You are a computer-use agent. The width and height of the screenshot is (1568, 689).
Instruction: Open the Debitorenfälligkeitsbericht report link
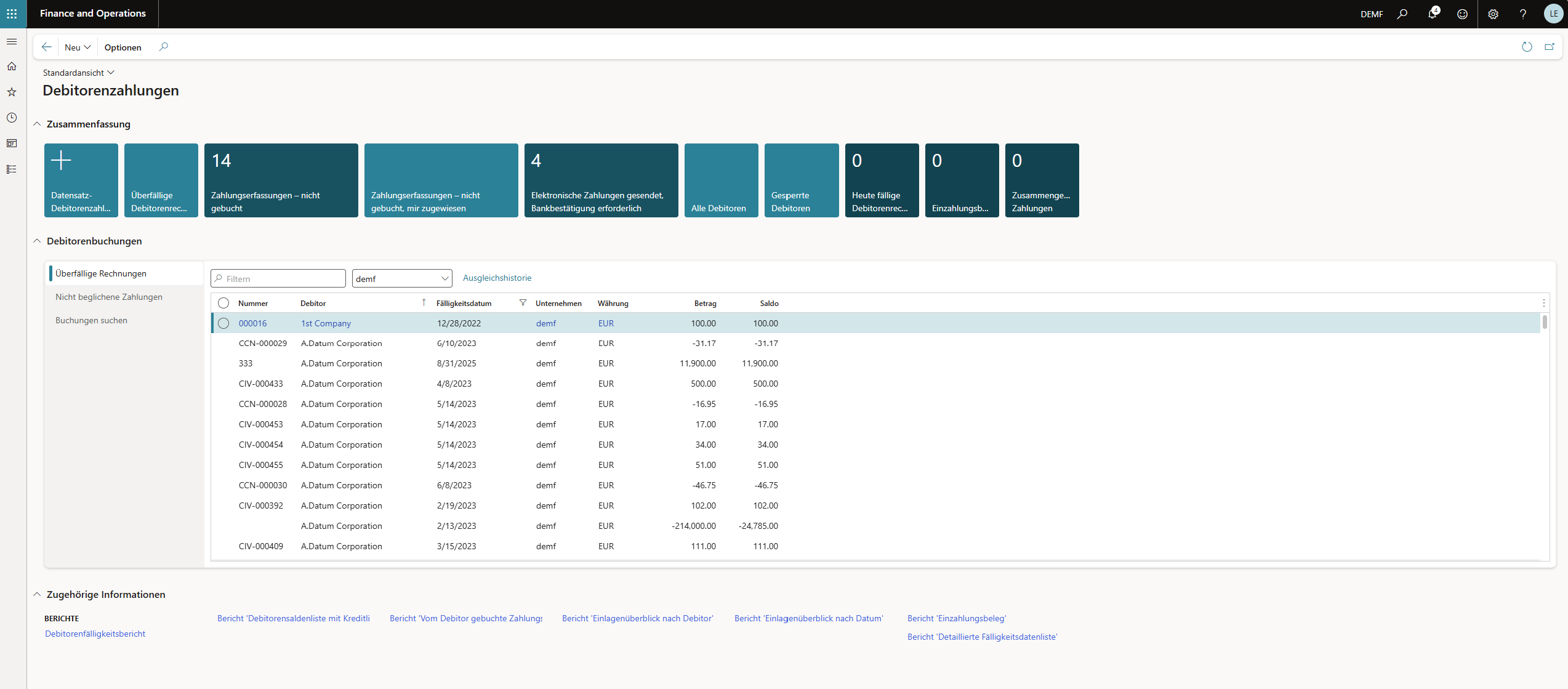[95, 634]
